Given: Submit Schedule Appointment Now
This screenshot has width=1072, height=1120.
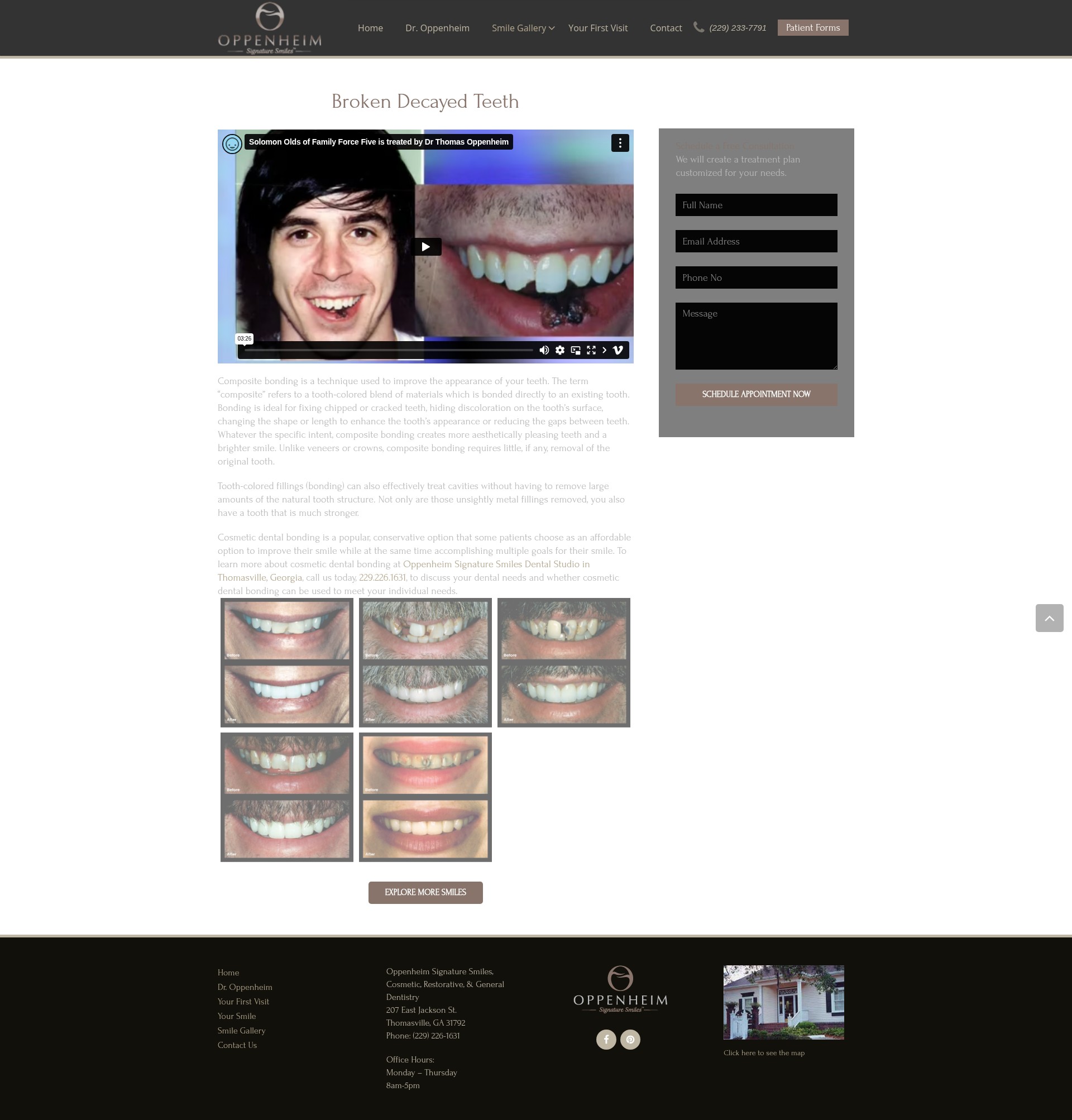Looking at the screenshot, I should [x=756, y=394].
